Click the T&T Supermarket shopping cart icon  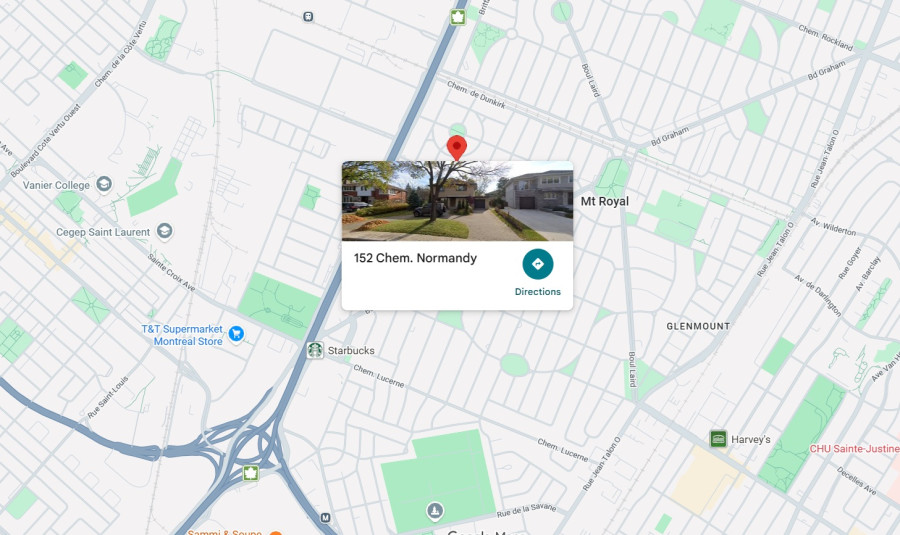tap(236, 334)
